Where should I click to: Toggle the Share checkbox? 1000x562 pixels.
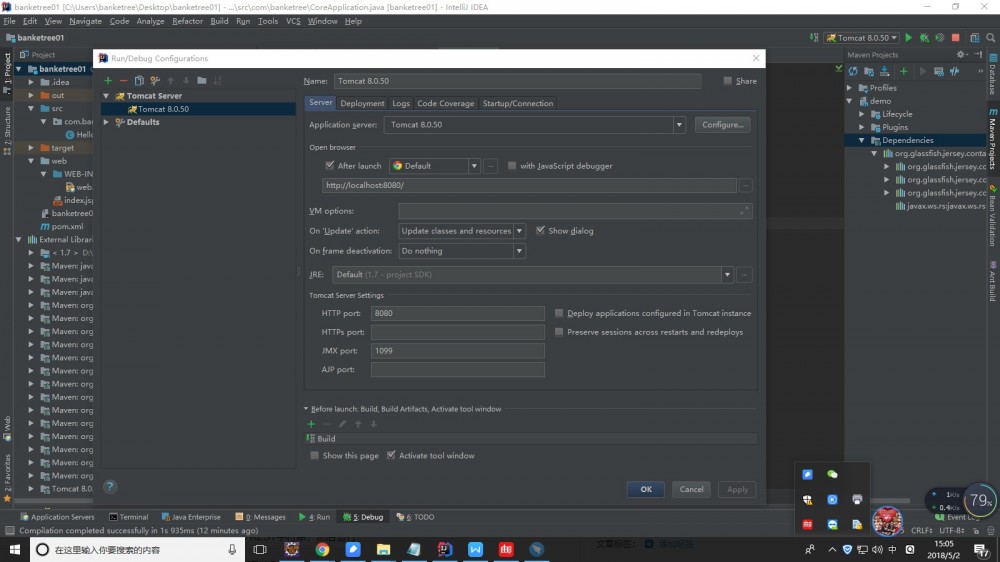[728, 81]
